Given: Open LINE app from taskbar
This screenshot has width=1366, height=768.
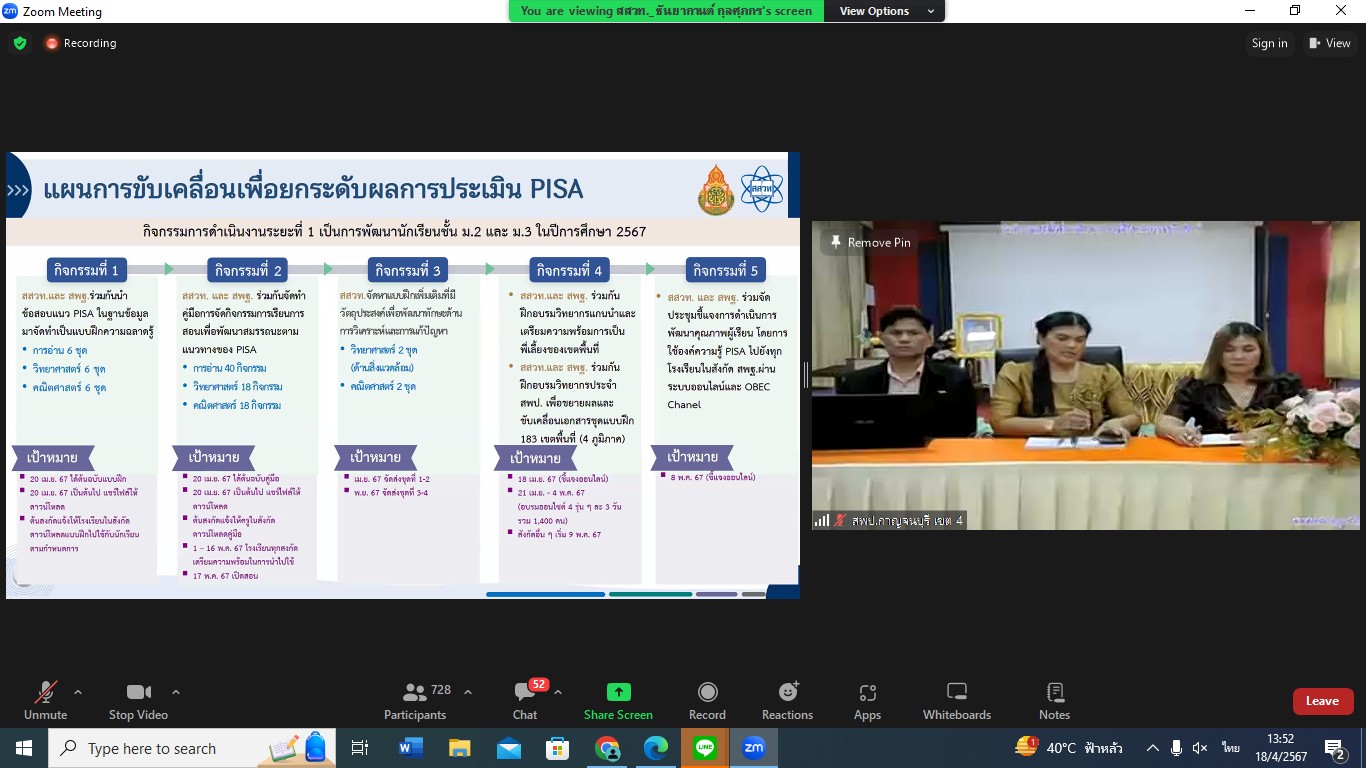Looking at the screenshot, I should 705,748.
